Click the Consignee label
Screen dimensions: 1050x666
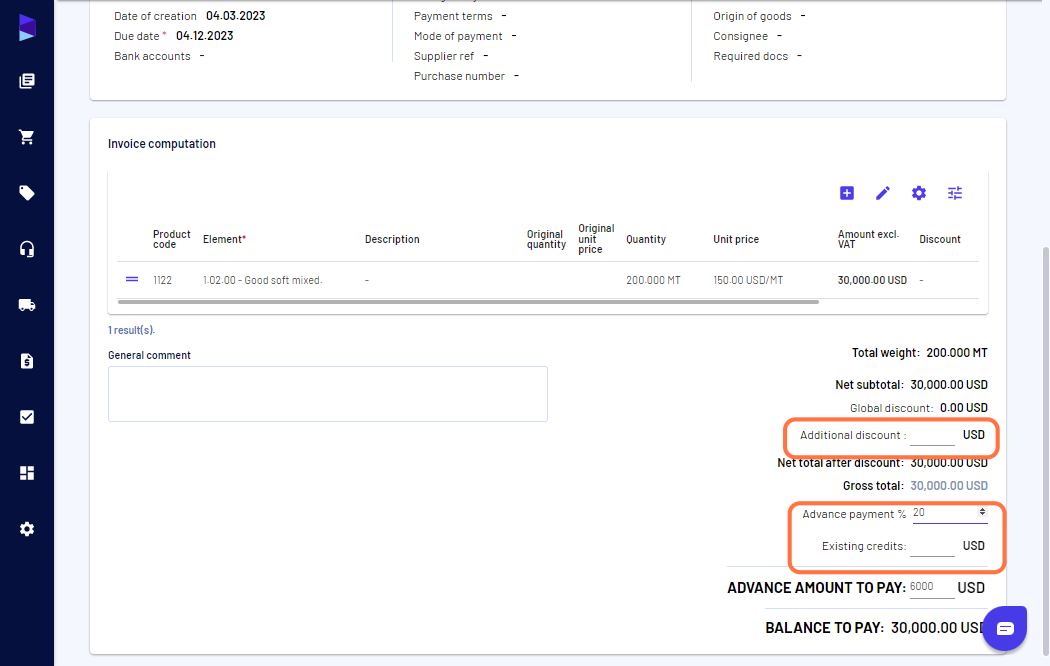pyautogui.click(x=740, y=36)
